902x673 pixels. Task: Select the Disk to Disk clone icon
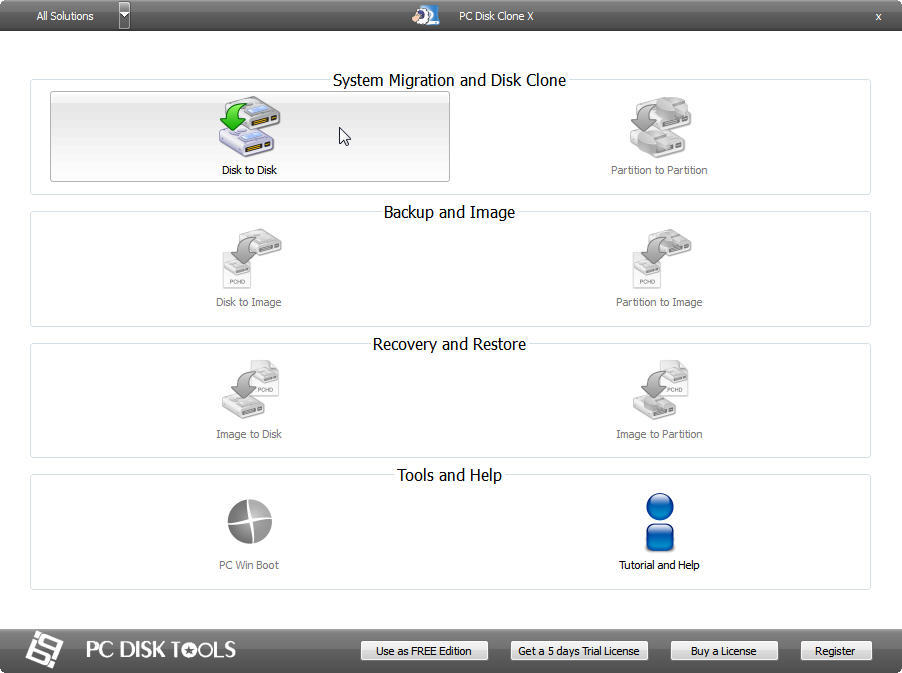249,127
